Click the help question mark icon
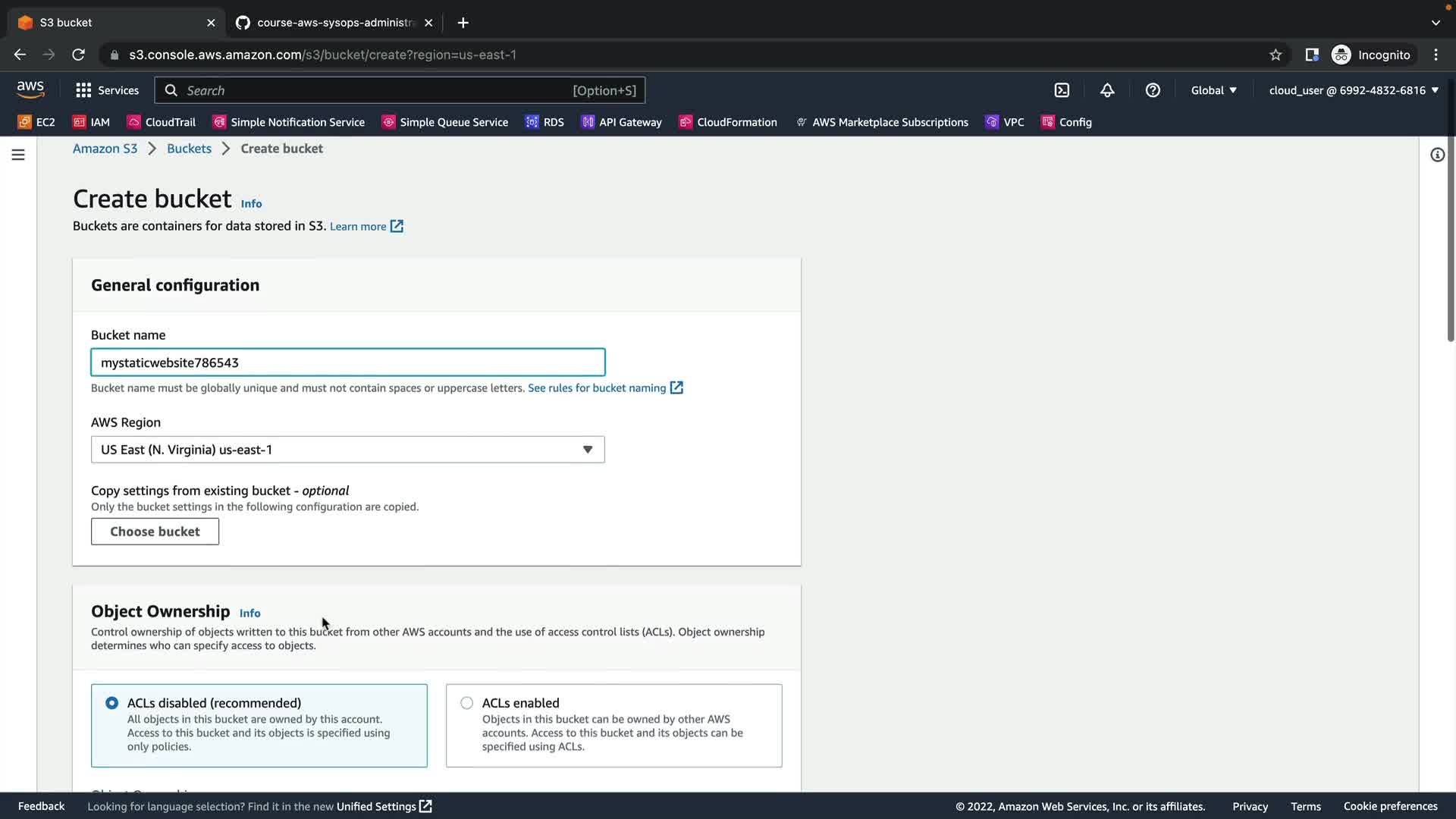The width and height of the screenshot is (1456, 819). click(1153, 90)
